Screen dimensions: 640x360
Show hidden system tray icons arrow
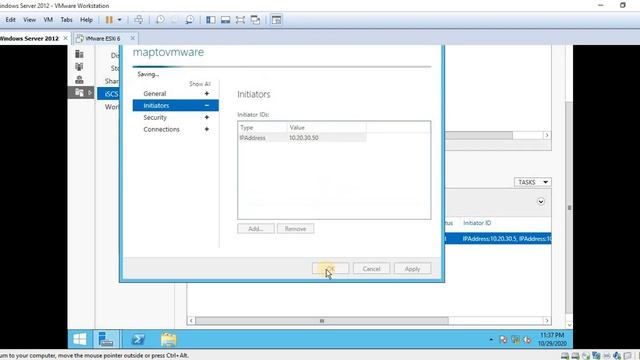(491, 339)
